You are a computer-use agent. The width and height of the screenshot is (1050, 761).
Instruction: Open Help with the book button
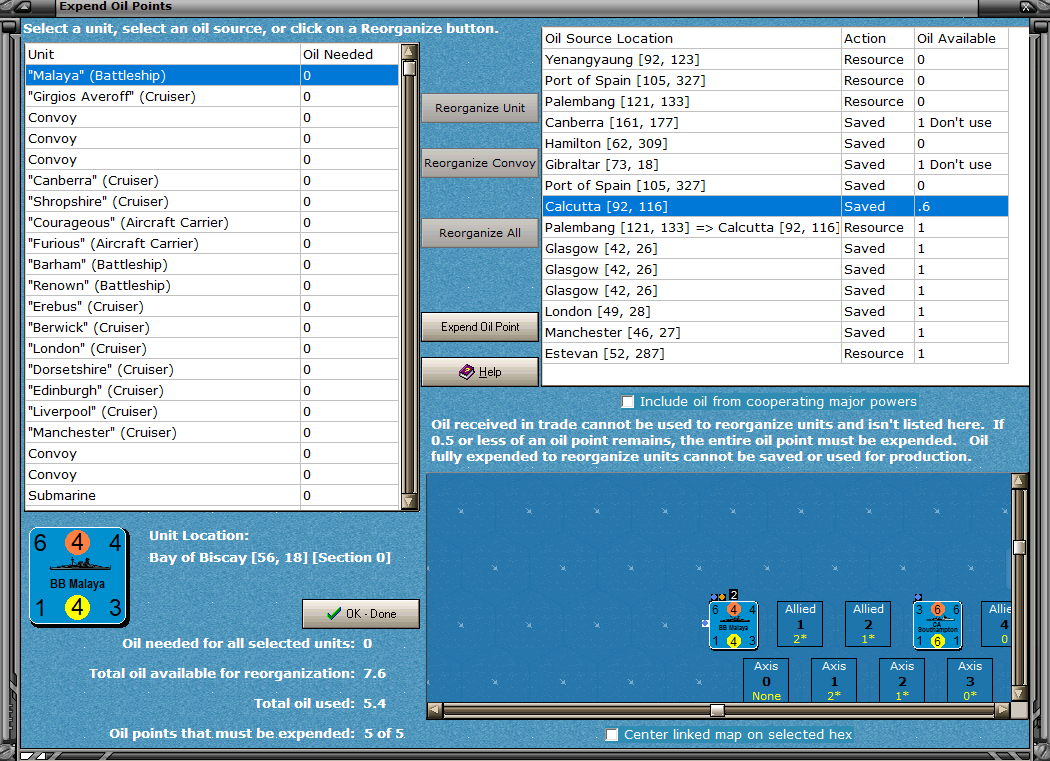pyautogui.click(x=479, y=372)
